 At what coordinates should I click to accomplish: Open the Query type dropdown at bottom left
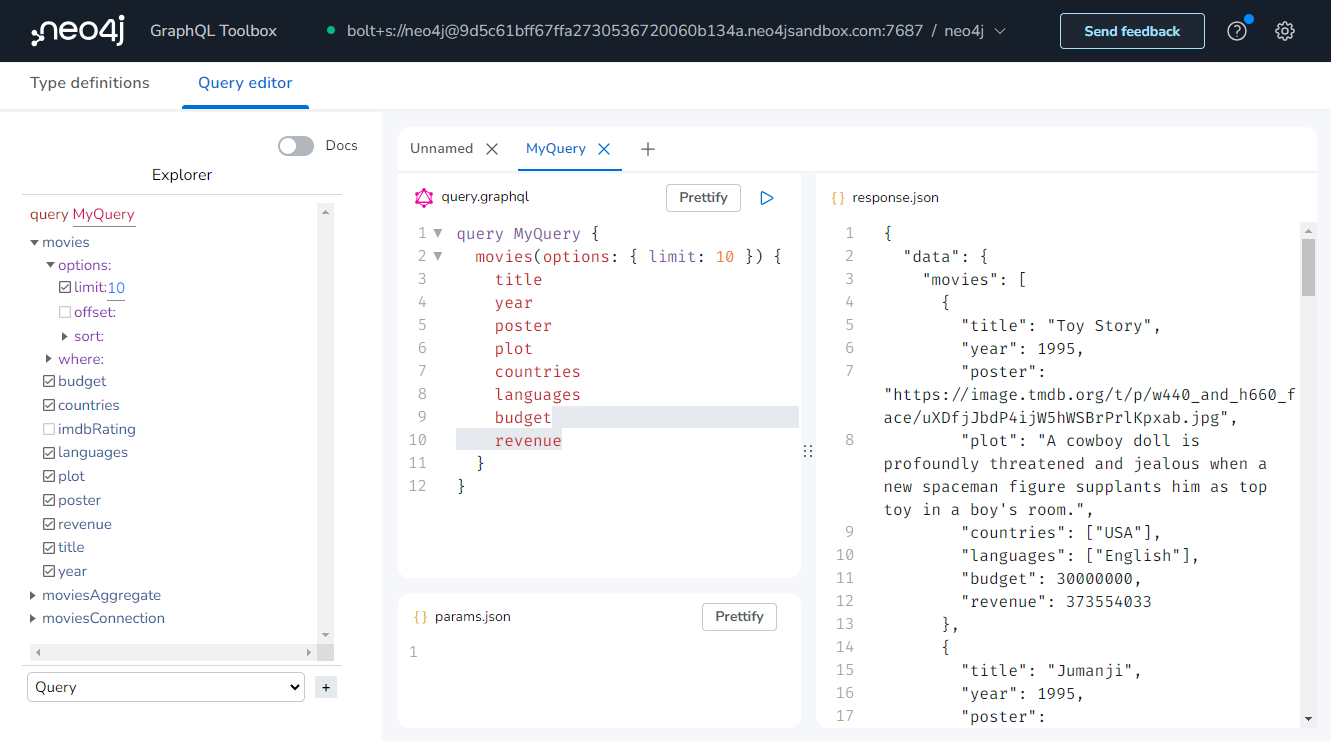click(165, 687)
